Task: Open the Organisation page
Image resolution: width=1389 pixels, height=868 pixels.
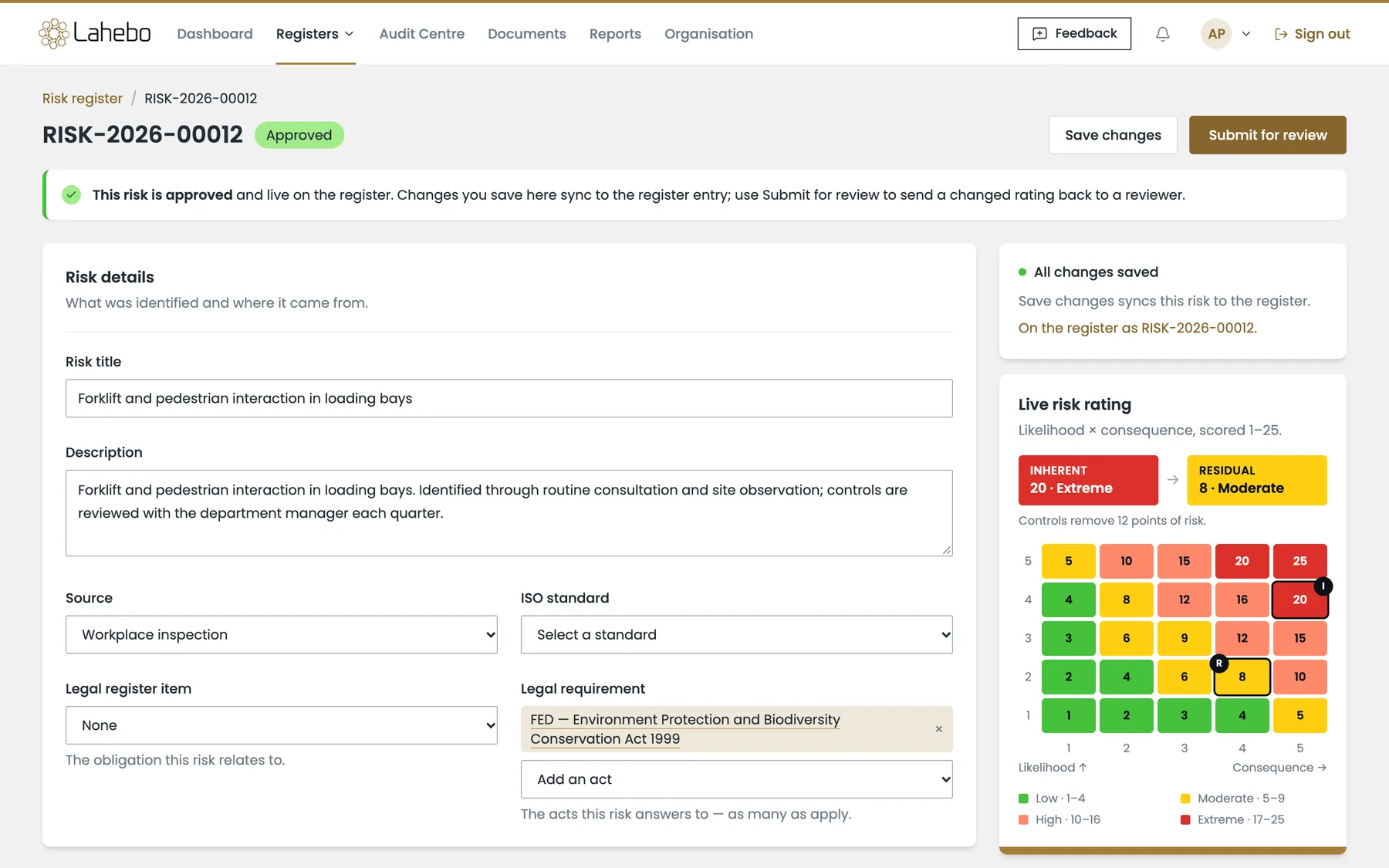Action: 708,34
